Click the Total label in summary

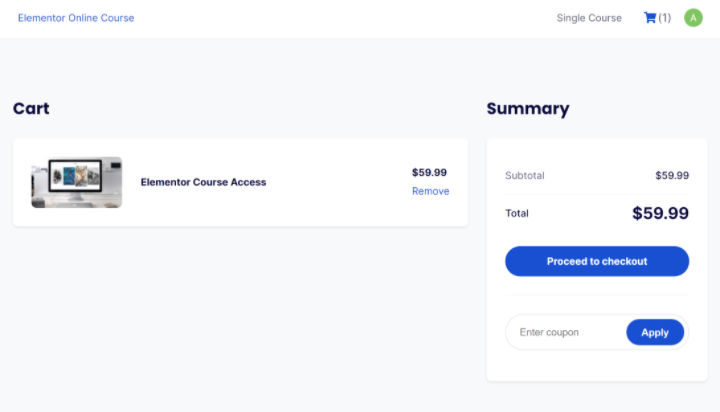(517, 213)
